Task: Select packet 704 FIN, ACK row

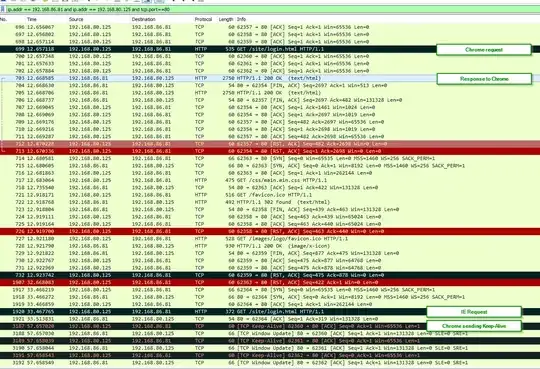Action: pyautogui.click(x=270, y=85)
